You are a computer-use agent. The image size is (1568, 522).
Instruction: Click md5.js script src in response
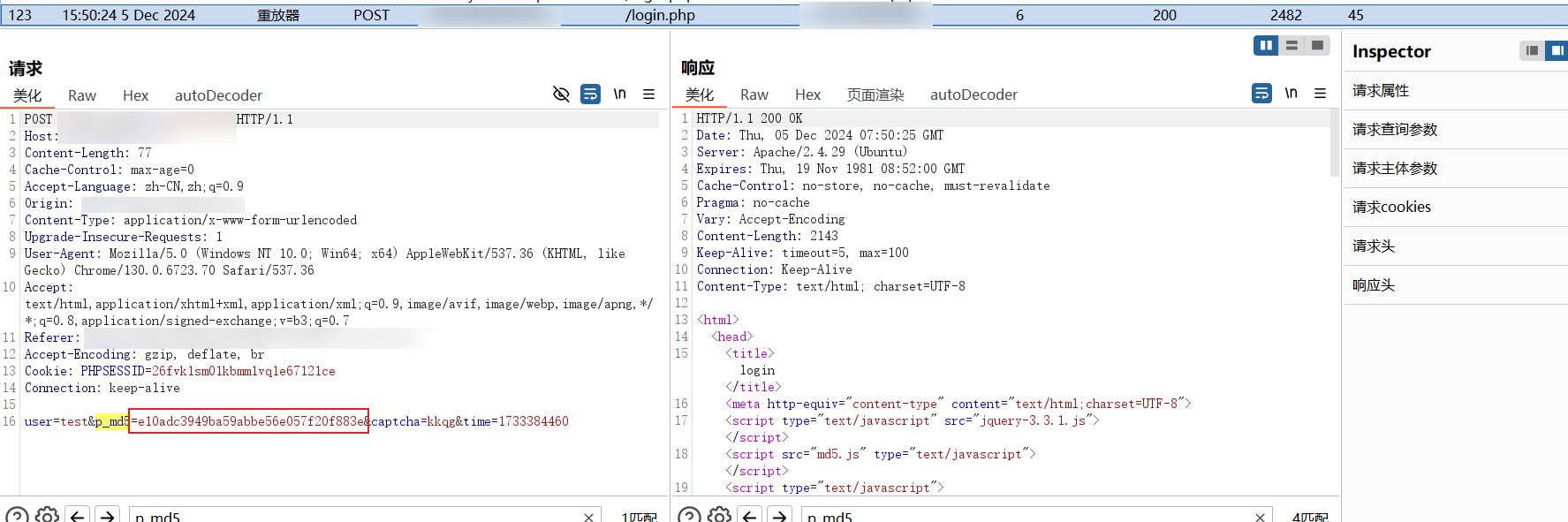coord(838,454)
